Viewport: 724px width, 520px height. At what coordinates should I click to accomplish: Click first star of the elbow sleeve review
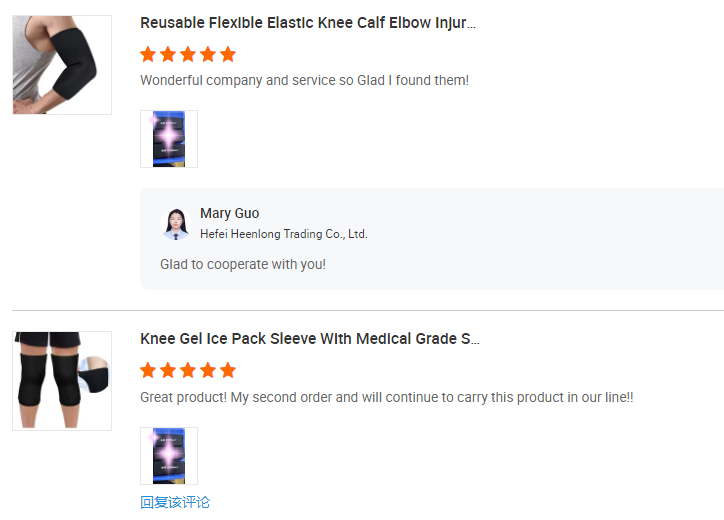pyautogui.click(x=148, y=54)
